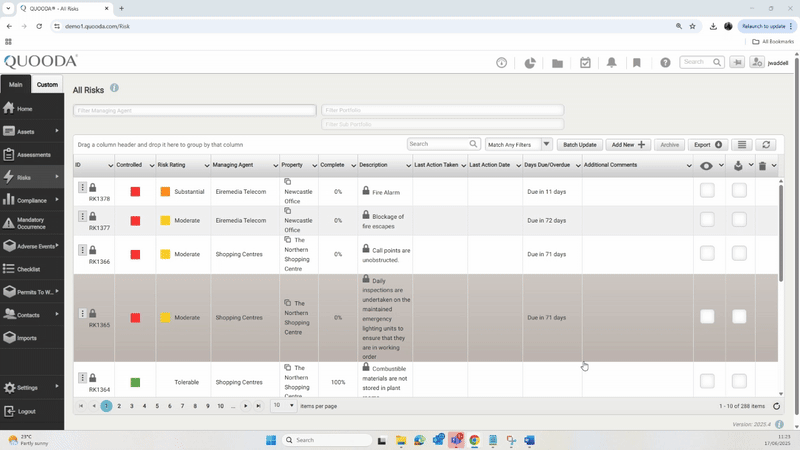Viewport: 800px width, 450px height.
Task: Switch to the Custom tab
Action: pyautogui.click(x=47, y=85)
